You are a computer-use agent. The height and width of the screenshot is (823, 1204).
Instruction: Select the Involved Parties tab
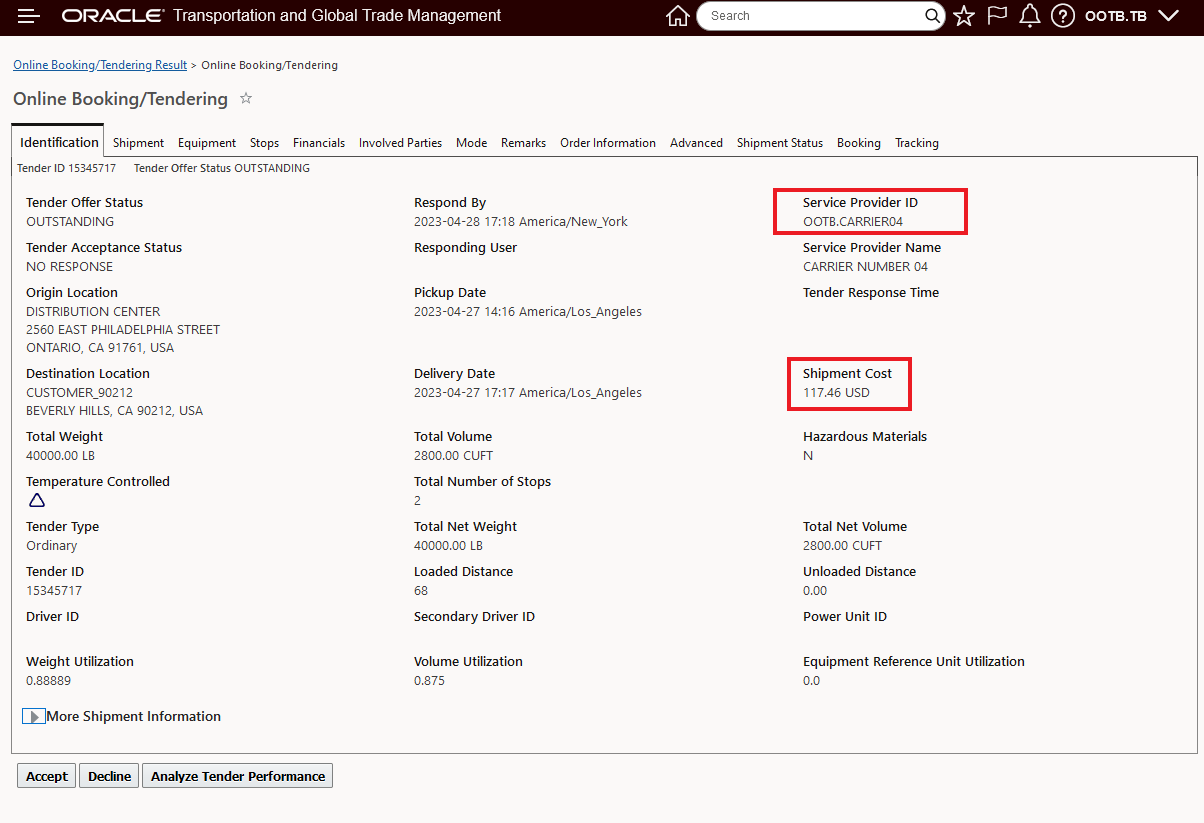tap(400, 143)
